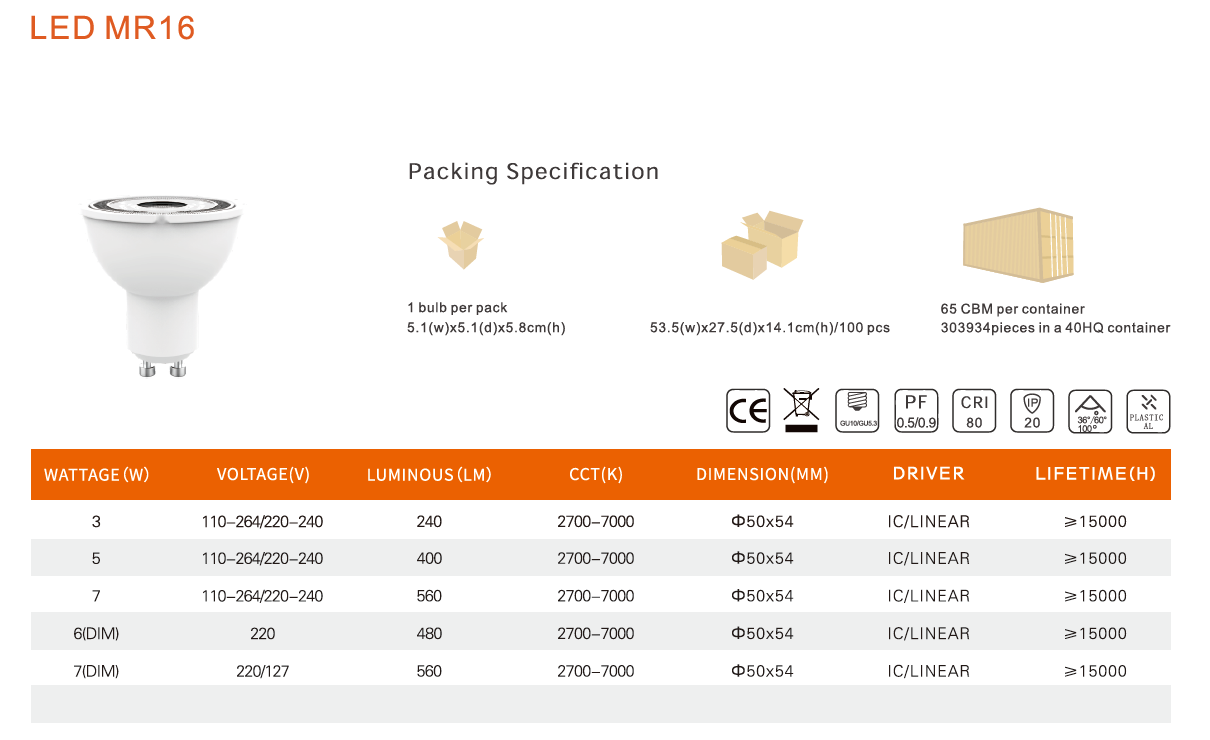Click the LED MR16 page title

tap(112, 28)
